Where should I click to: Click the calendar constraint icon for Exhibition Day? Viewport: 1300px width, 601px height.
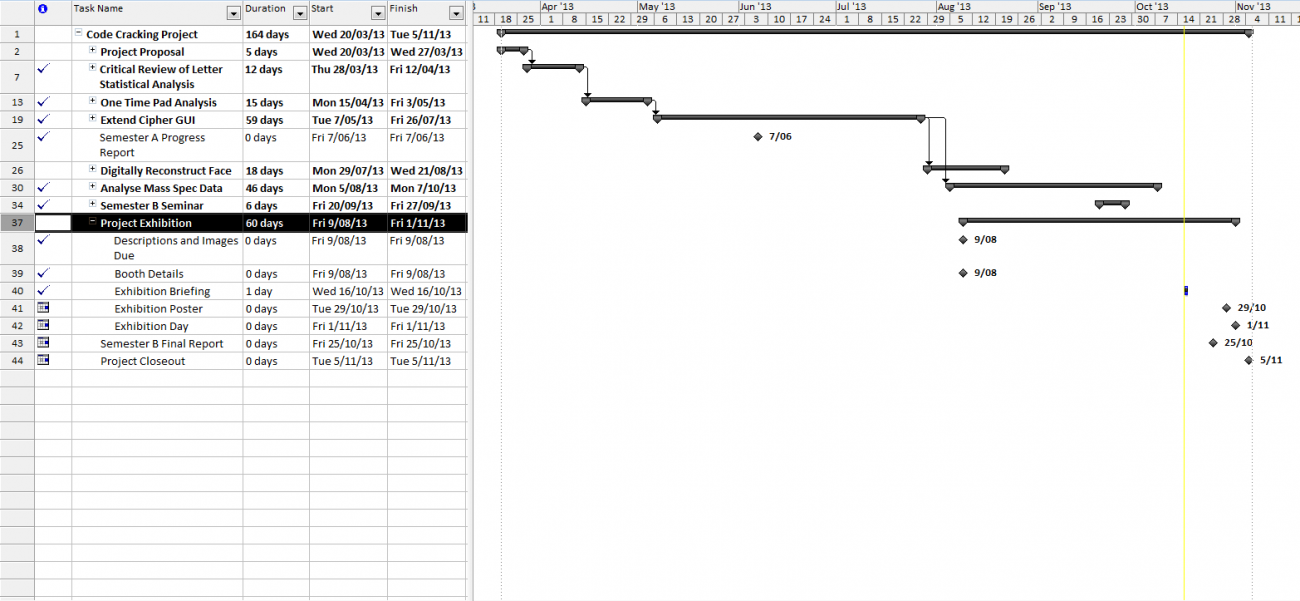click(42, 326)
